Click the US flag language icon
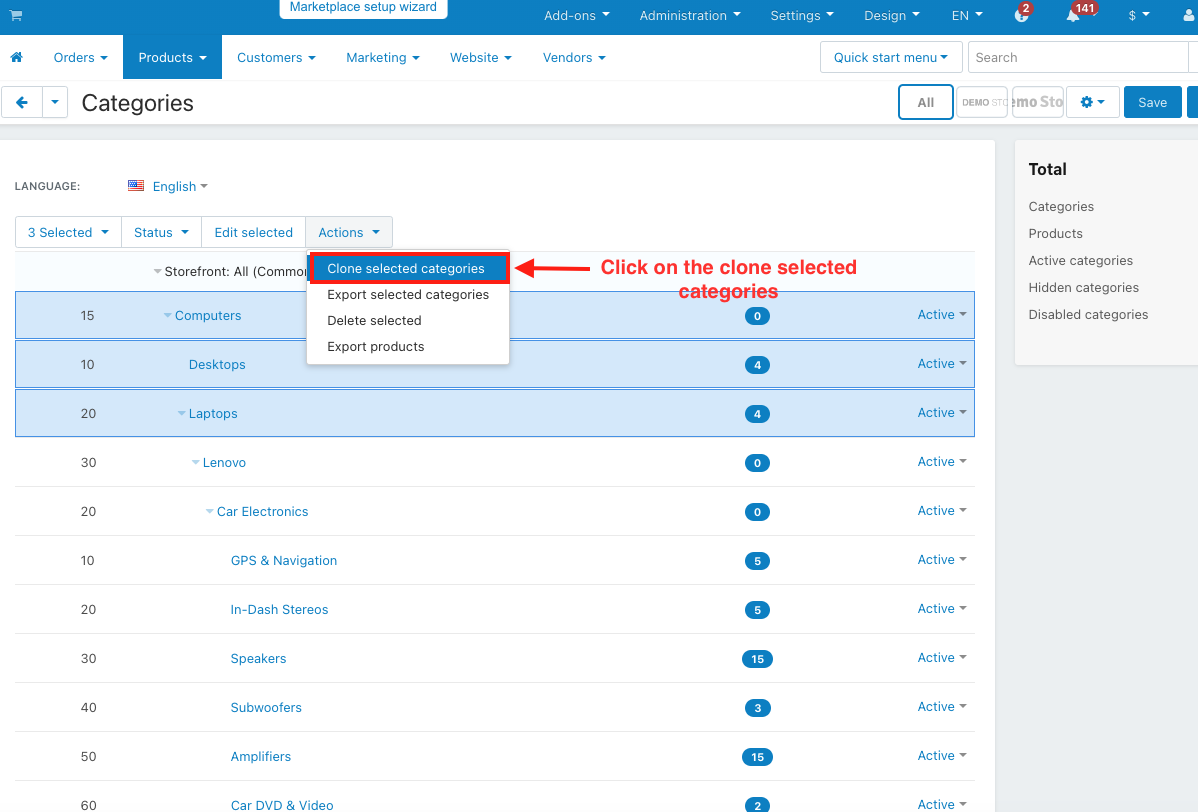The image size is (1198, 812). pyautogui.click(x=136, y=186)
